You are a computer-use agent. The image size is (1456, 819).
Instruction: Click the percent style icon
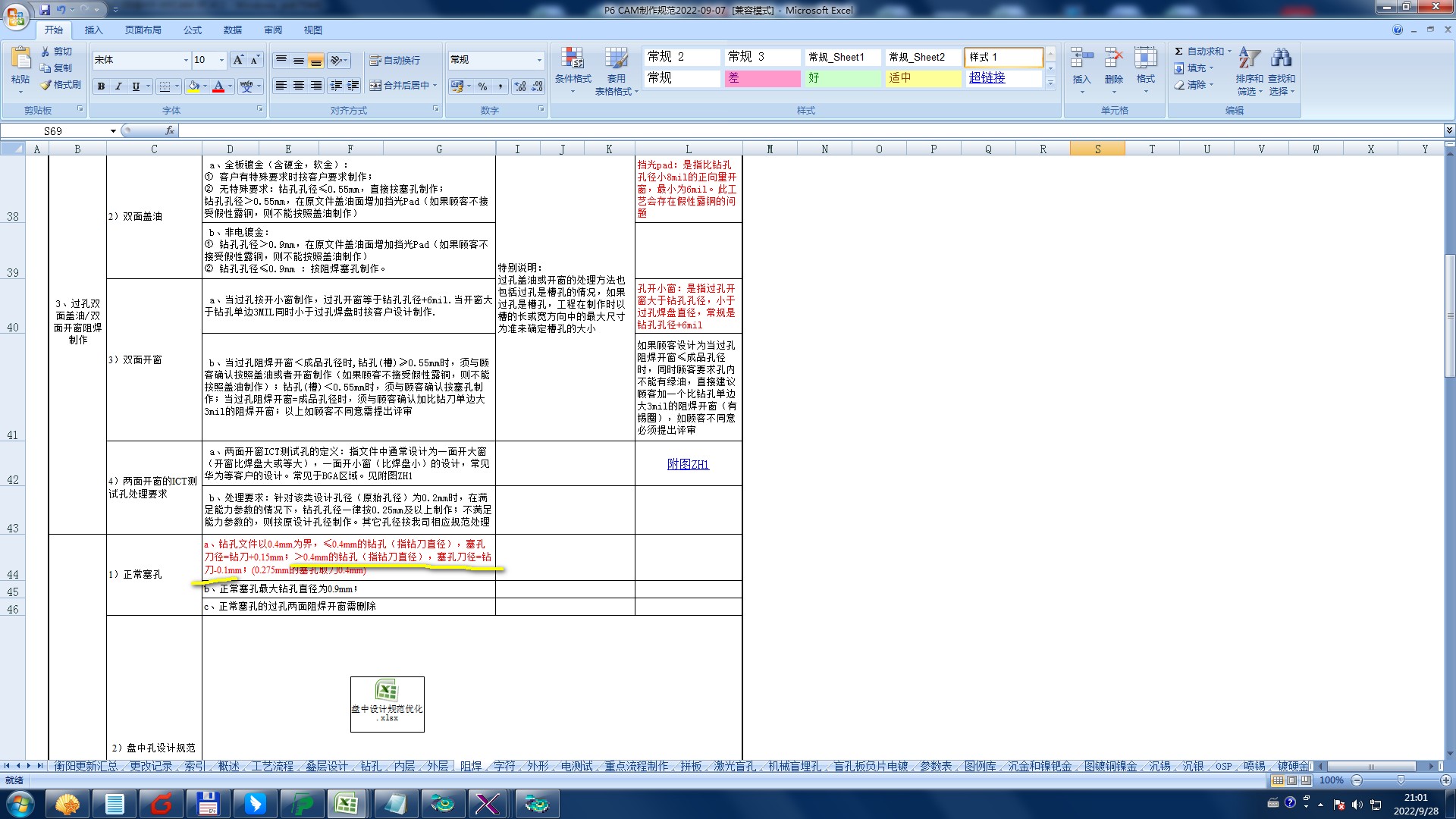click(x=482, y=86)
